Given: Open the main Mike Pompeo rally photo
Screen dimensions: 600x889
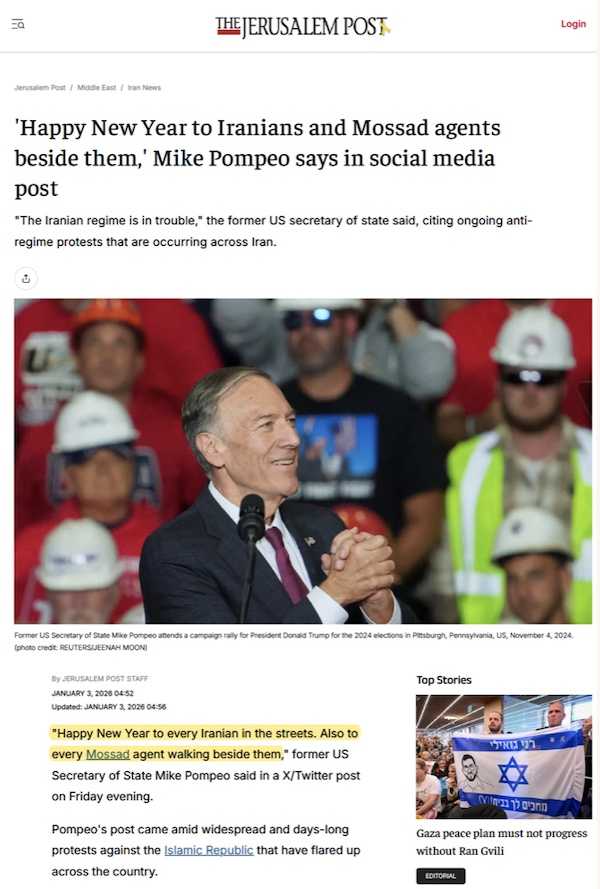Looking at the screenshot, I should [303, 461].
